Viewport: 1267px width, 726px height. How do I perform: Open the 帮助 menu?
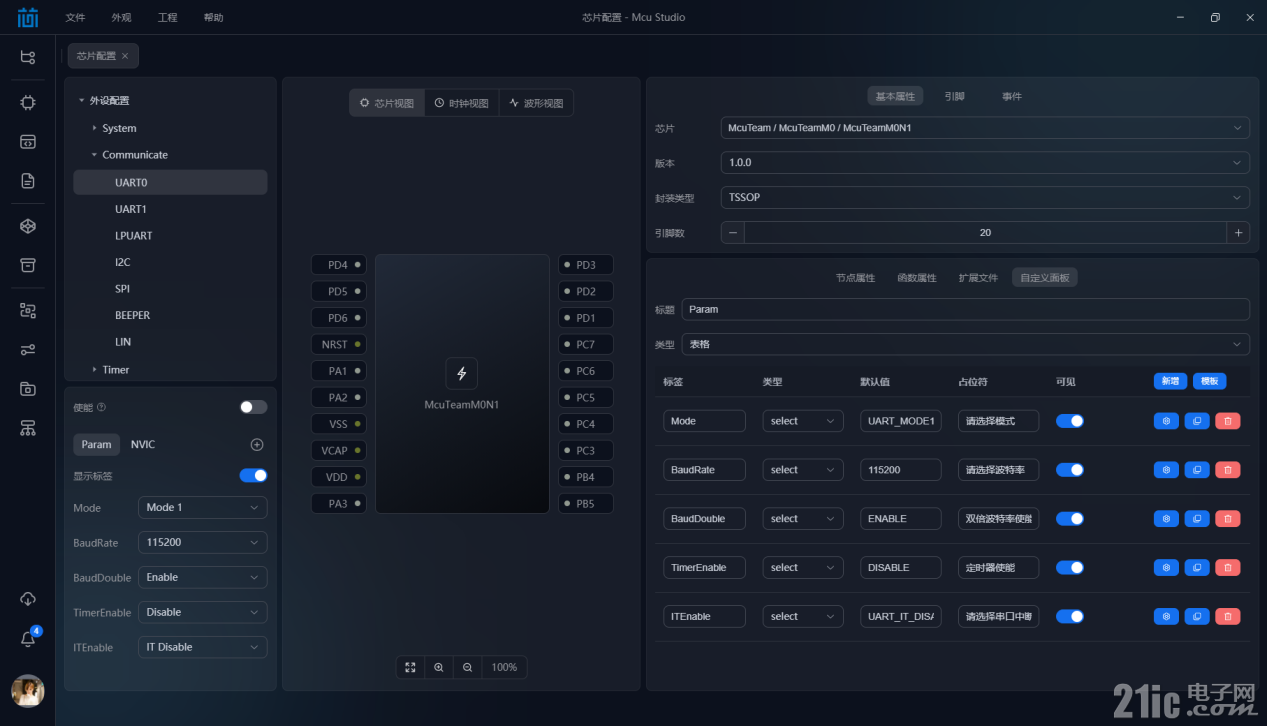(213, 18)
